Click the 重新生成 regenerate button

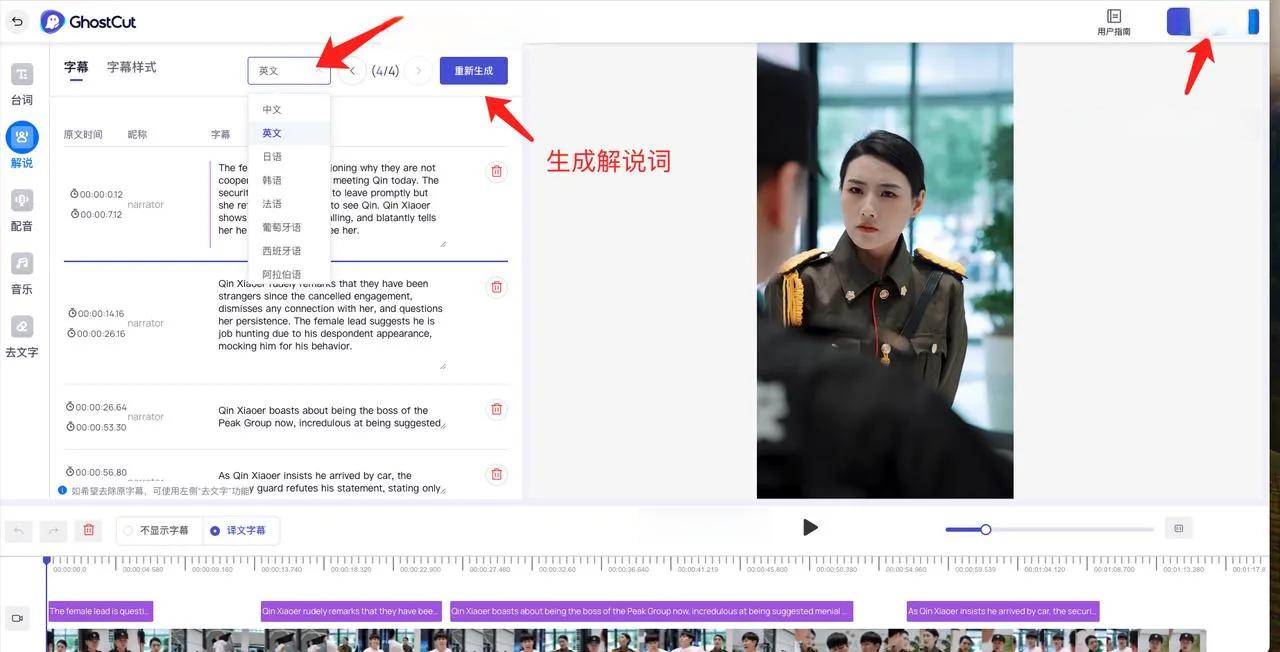[x=473, y=70]
